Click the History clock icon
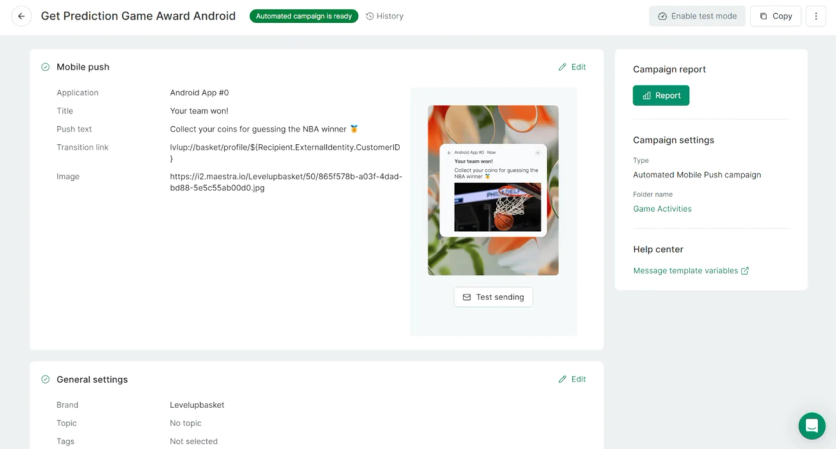Viewport: 836px width, 449px height. pos(369,16)
